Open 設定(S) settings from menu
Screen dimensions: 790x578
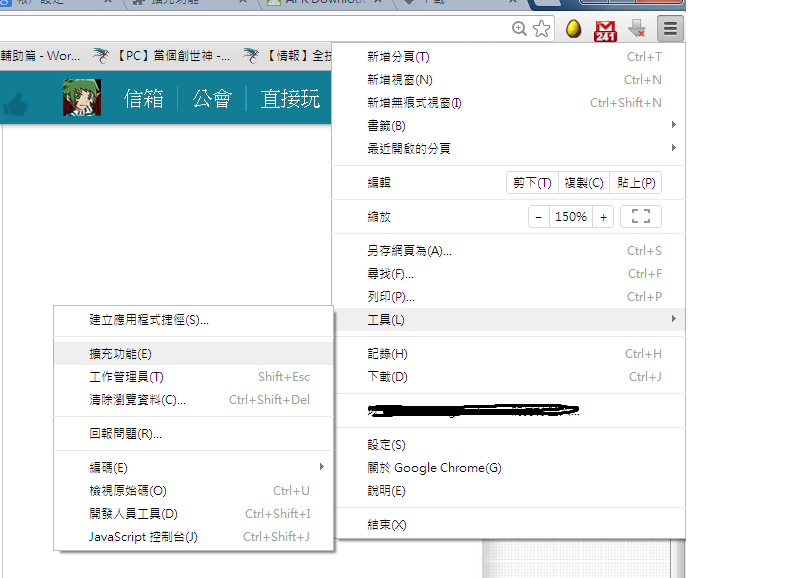coord(387,444)
